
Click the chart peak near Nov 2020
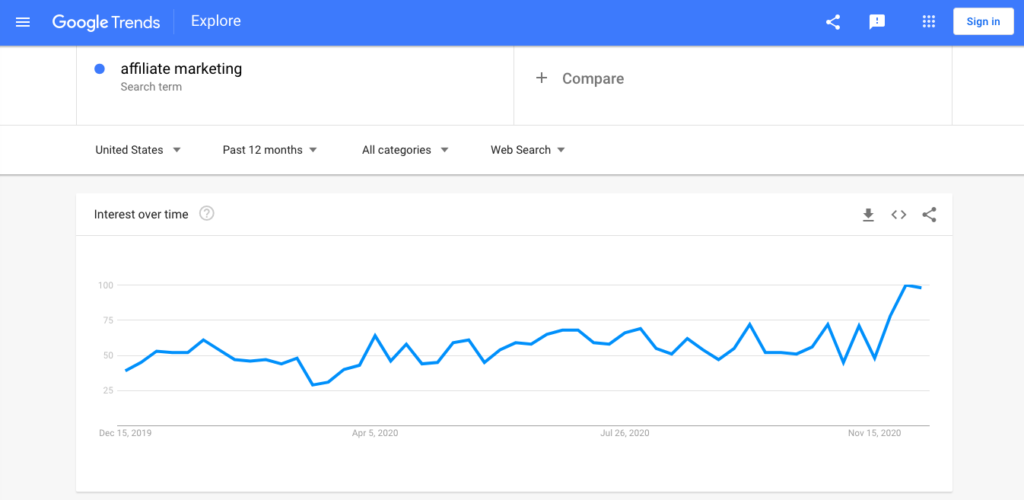coord(907,286)
